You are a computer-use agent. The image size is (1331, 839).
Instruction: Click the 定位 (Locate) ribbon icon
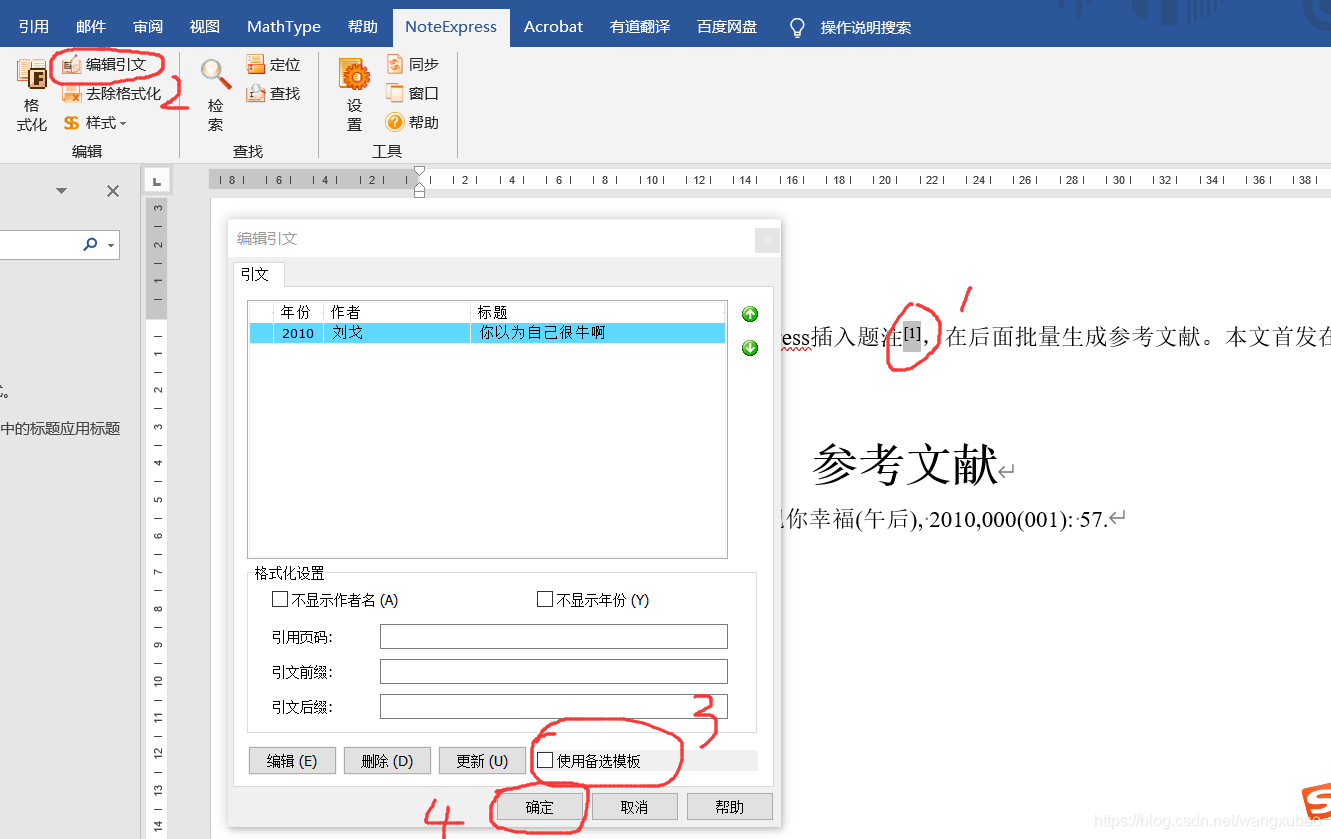tap(256, 65)
